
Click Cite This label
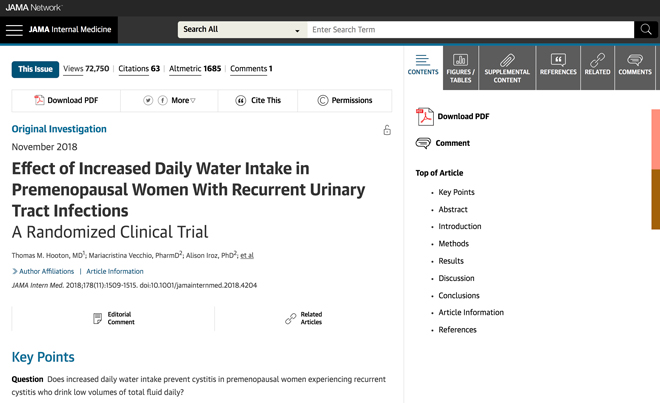[266, 101]
